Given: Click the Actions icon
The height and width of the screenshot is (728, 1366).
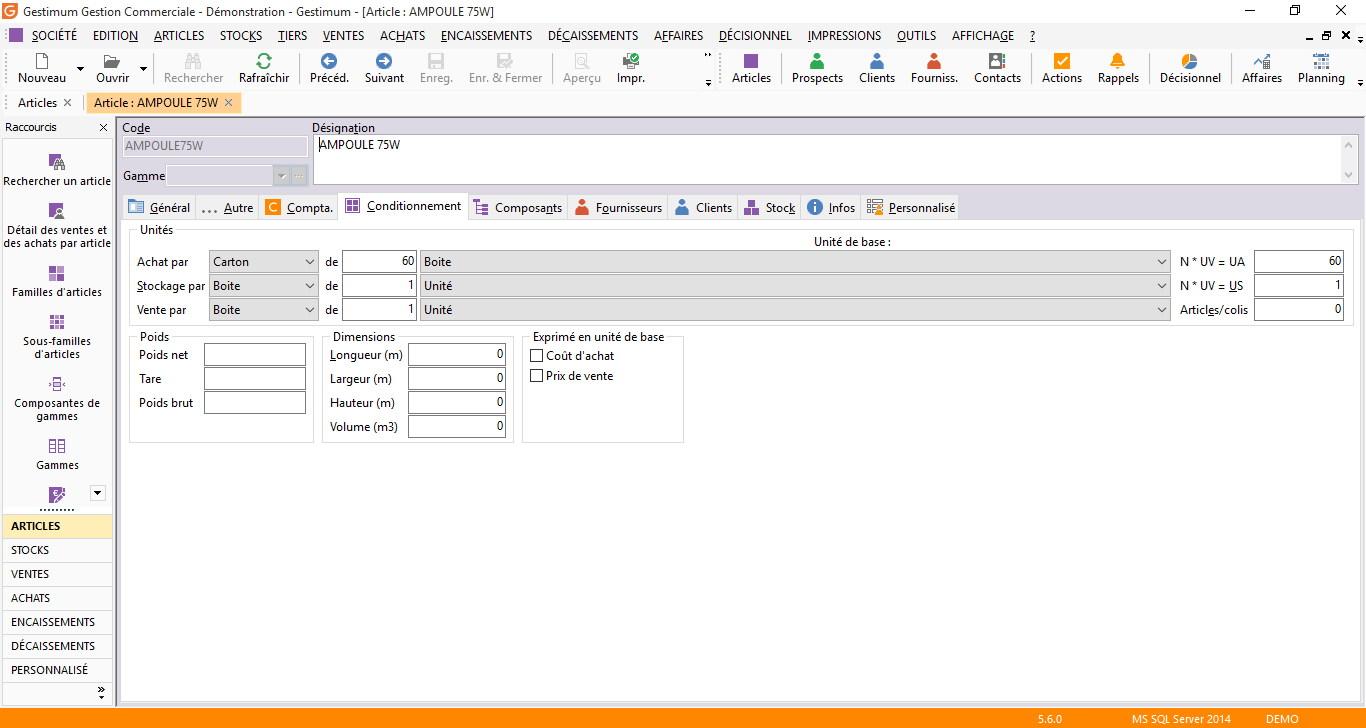Looking at the screenshot, I should click(x=1061, y=68).
